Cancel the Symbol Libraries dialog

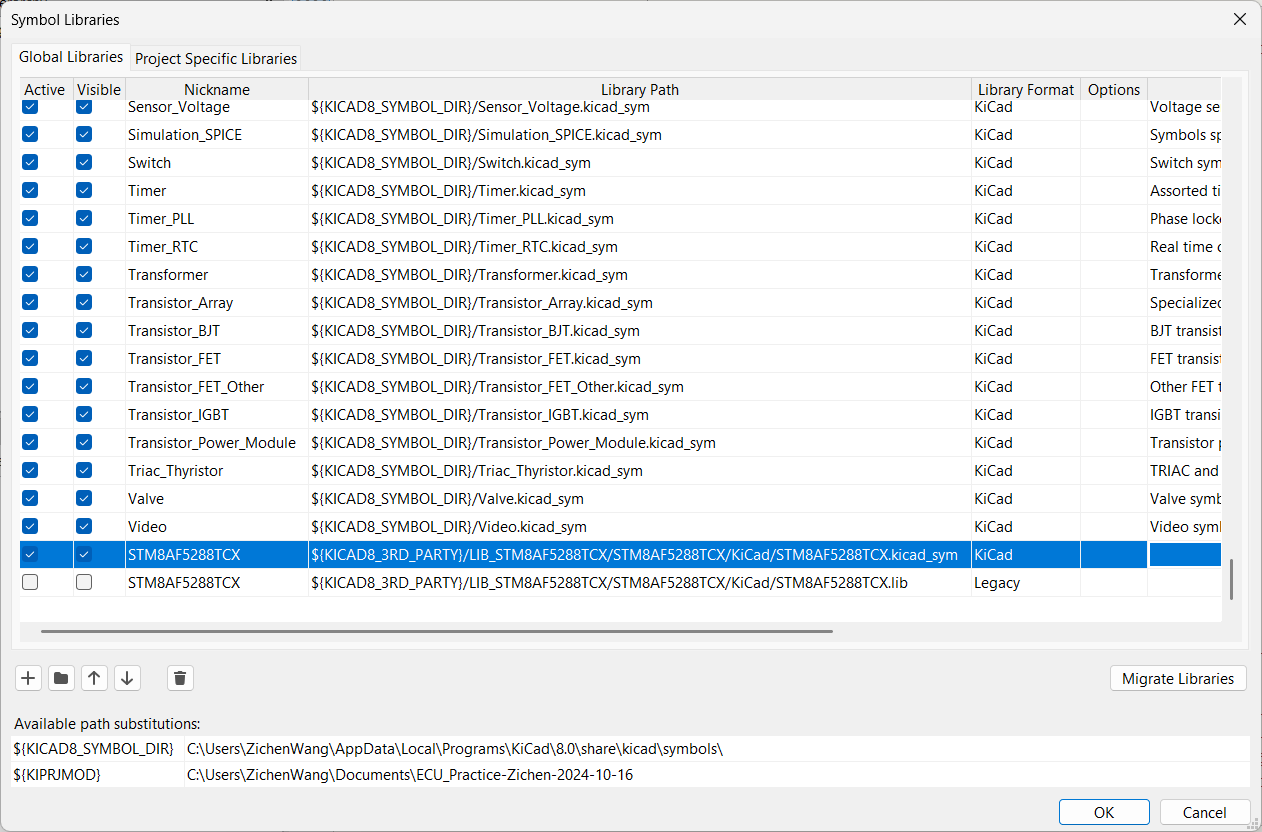[x=1204, y=812]
